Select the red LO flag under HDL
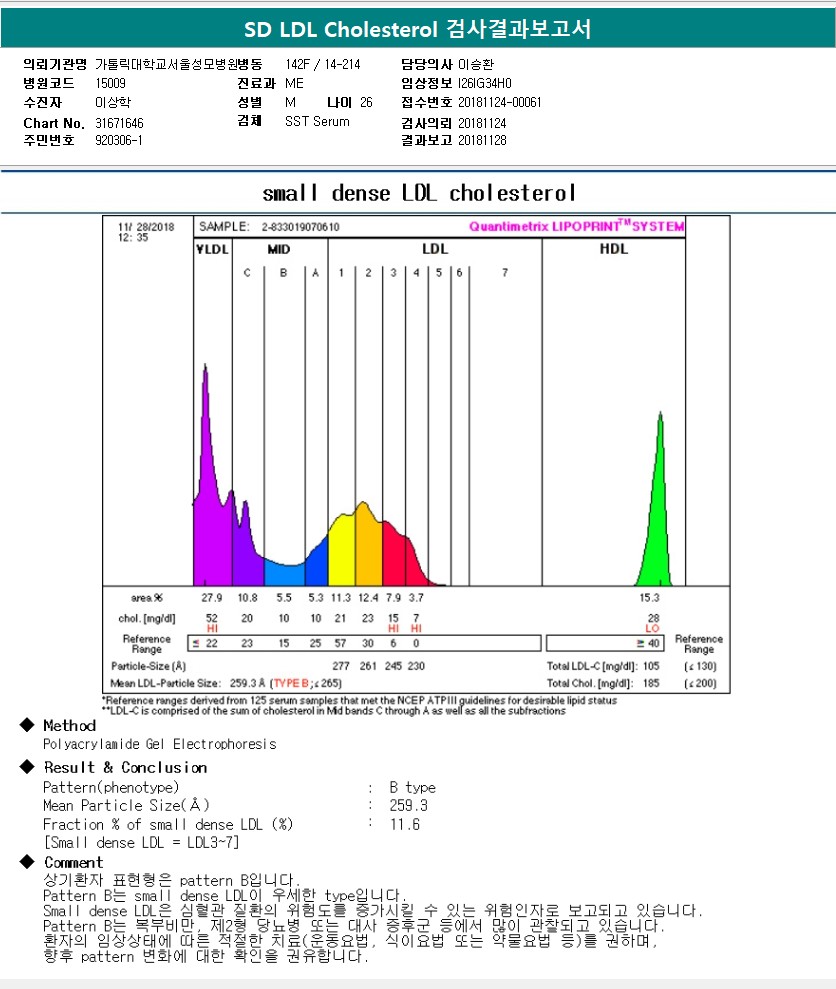This screenshot has width=836, height=989. (x=652, y=628)
